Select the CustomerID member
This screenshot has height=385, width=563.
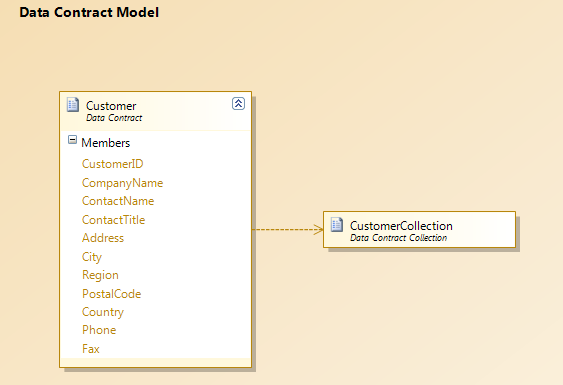[112, 164]
